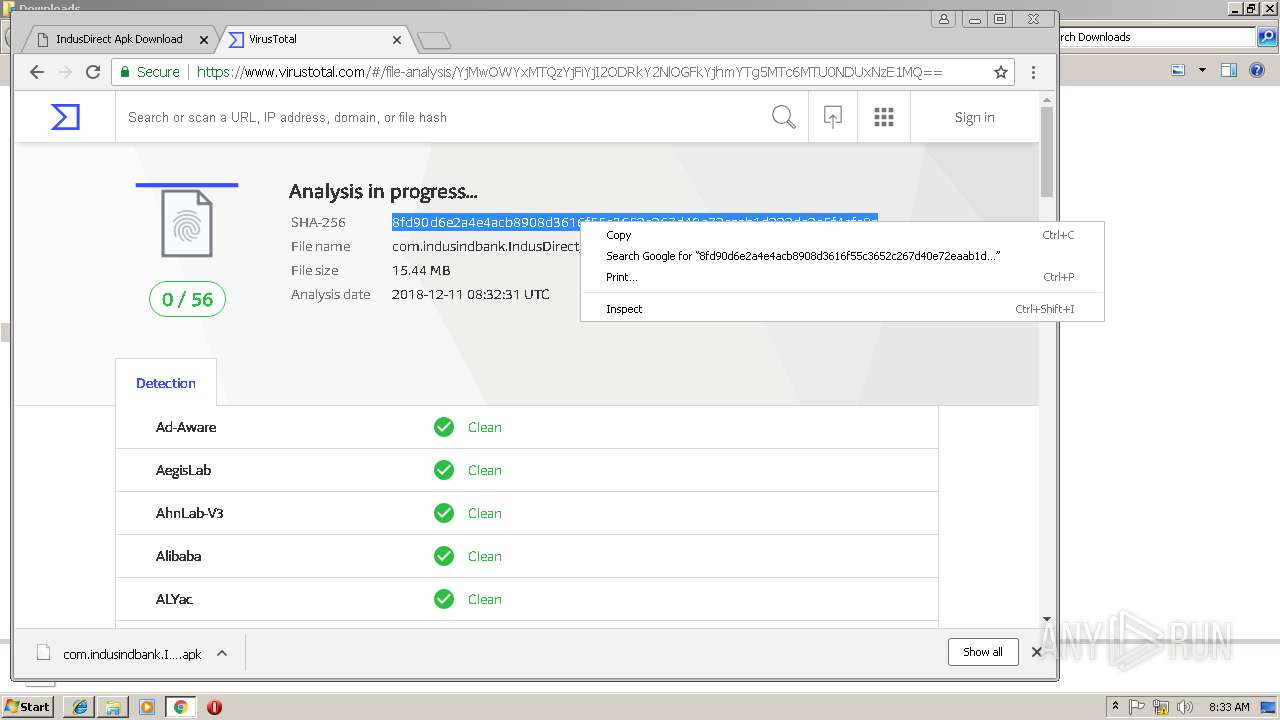Viewport: 1280px width, 720px height.
Task: Click the preview pane icon in the Downloads window
Action: (x=1229, y=70)
